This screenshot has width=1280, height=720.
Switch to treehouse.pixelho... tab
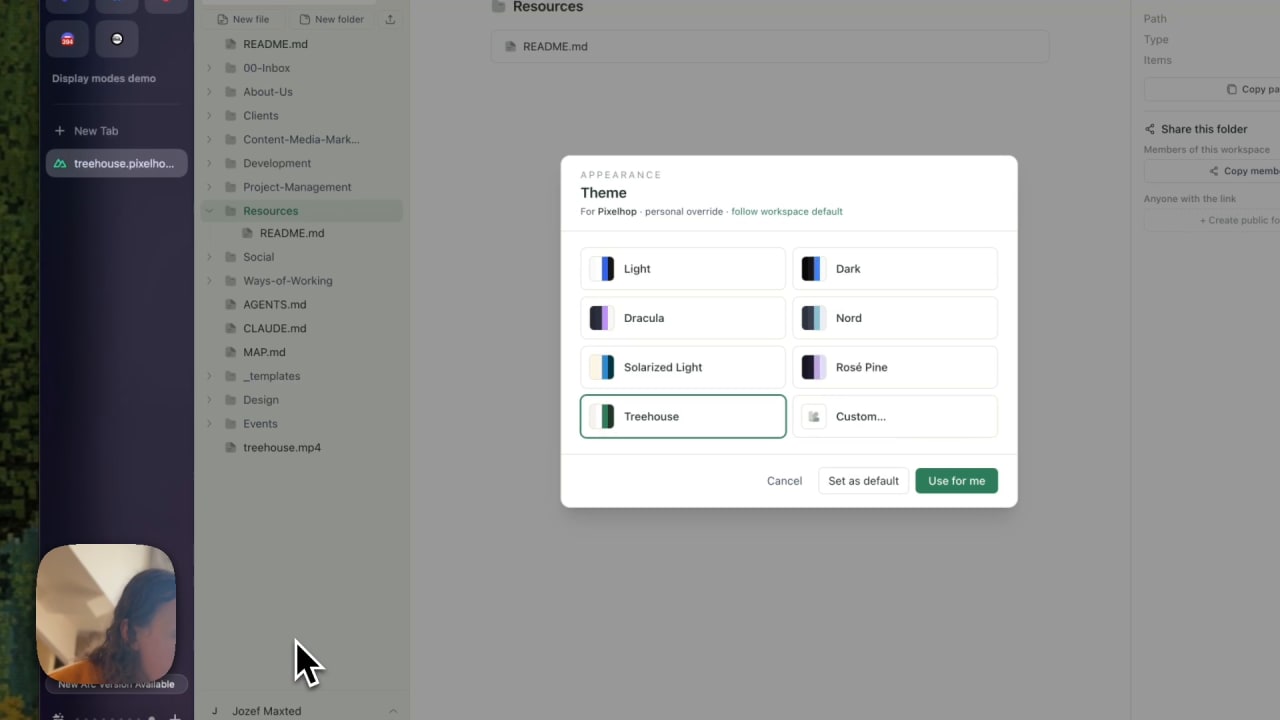pyautogui.click(x=116, y=164)
